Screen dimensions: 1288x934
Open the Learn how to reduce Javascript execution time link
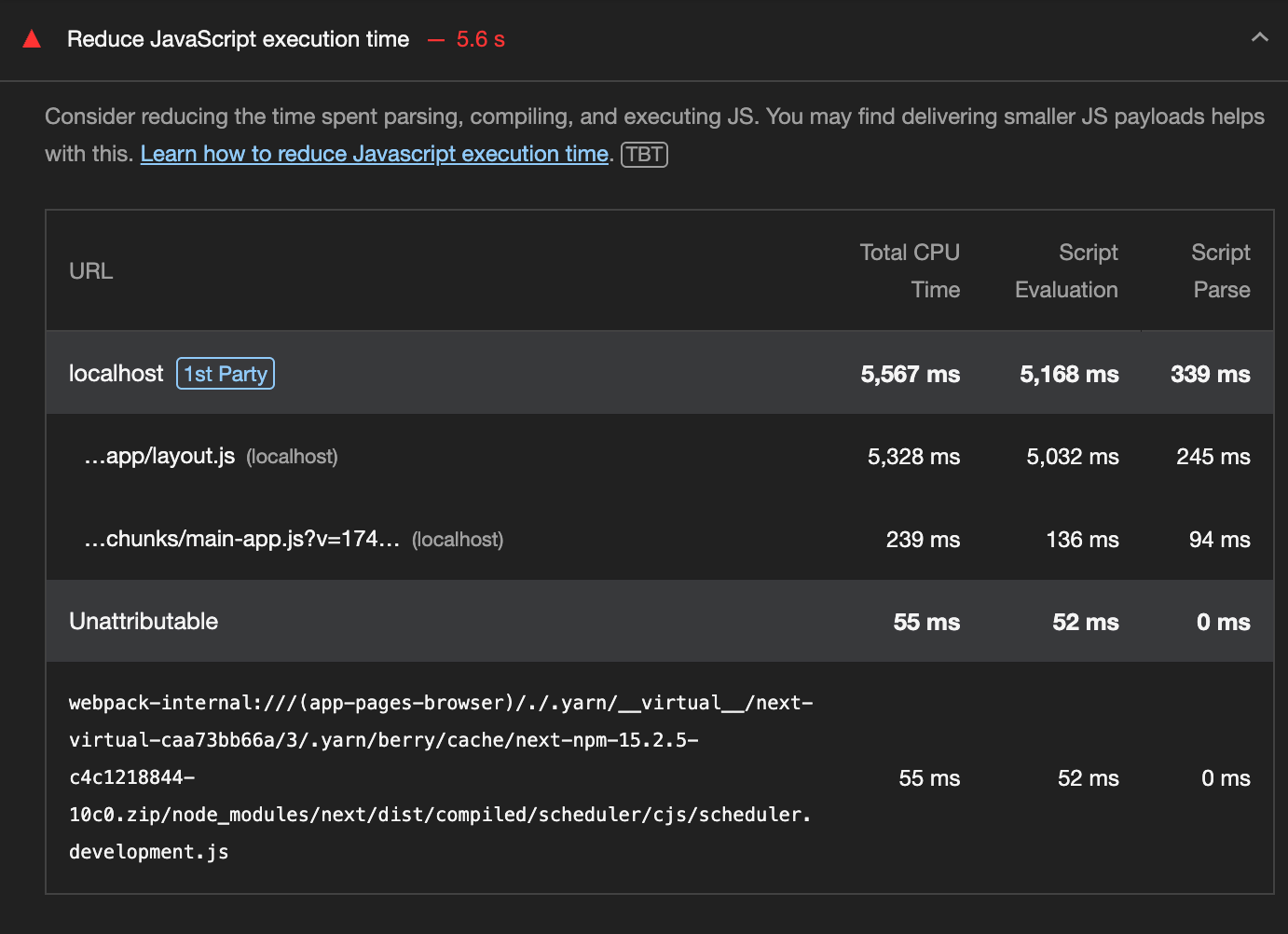374,154
